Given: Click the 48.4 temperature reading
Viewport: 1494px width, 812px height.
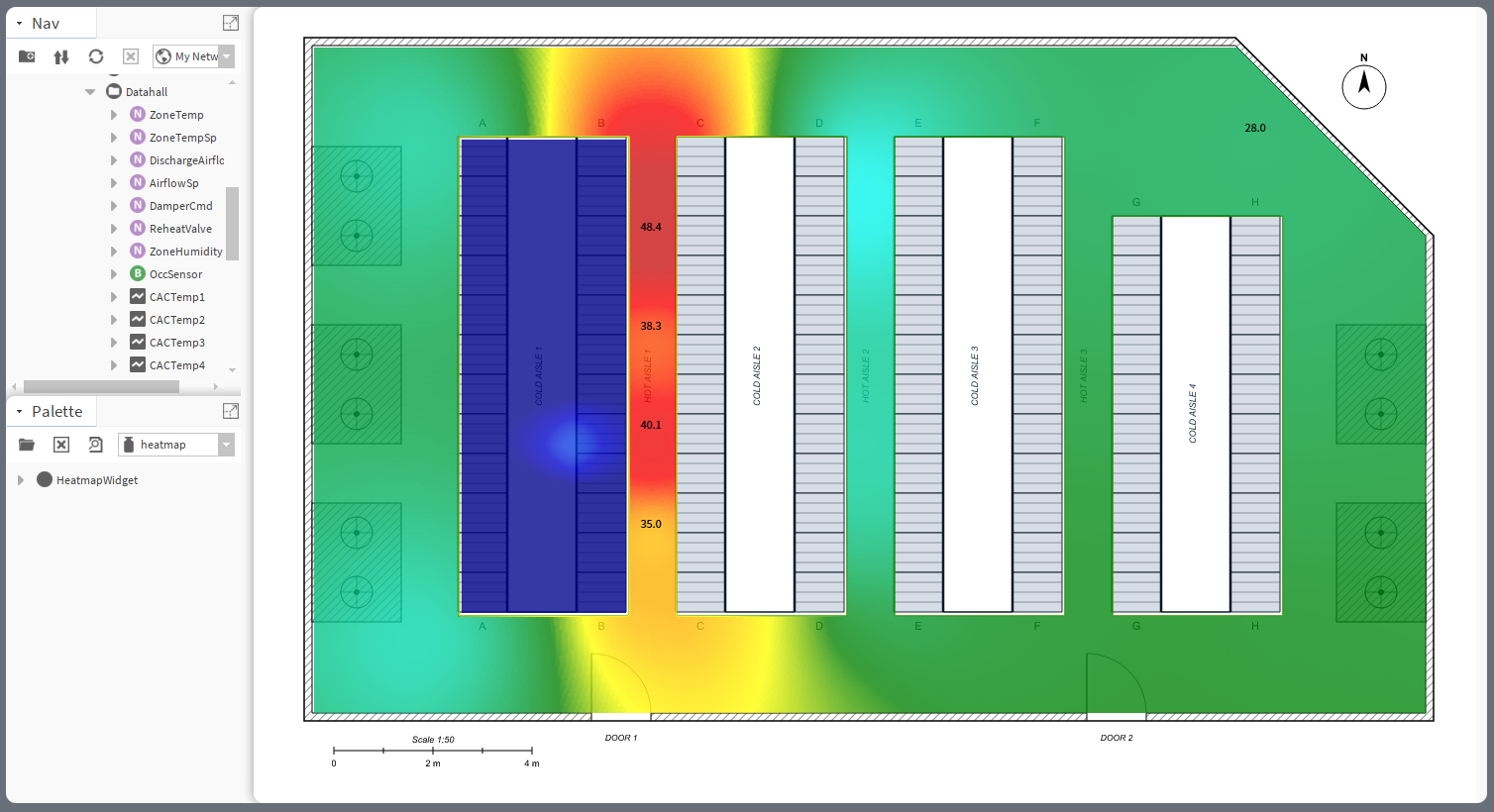Looking at the screenshot, I should click(x=651, y=227).
